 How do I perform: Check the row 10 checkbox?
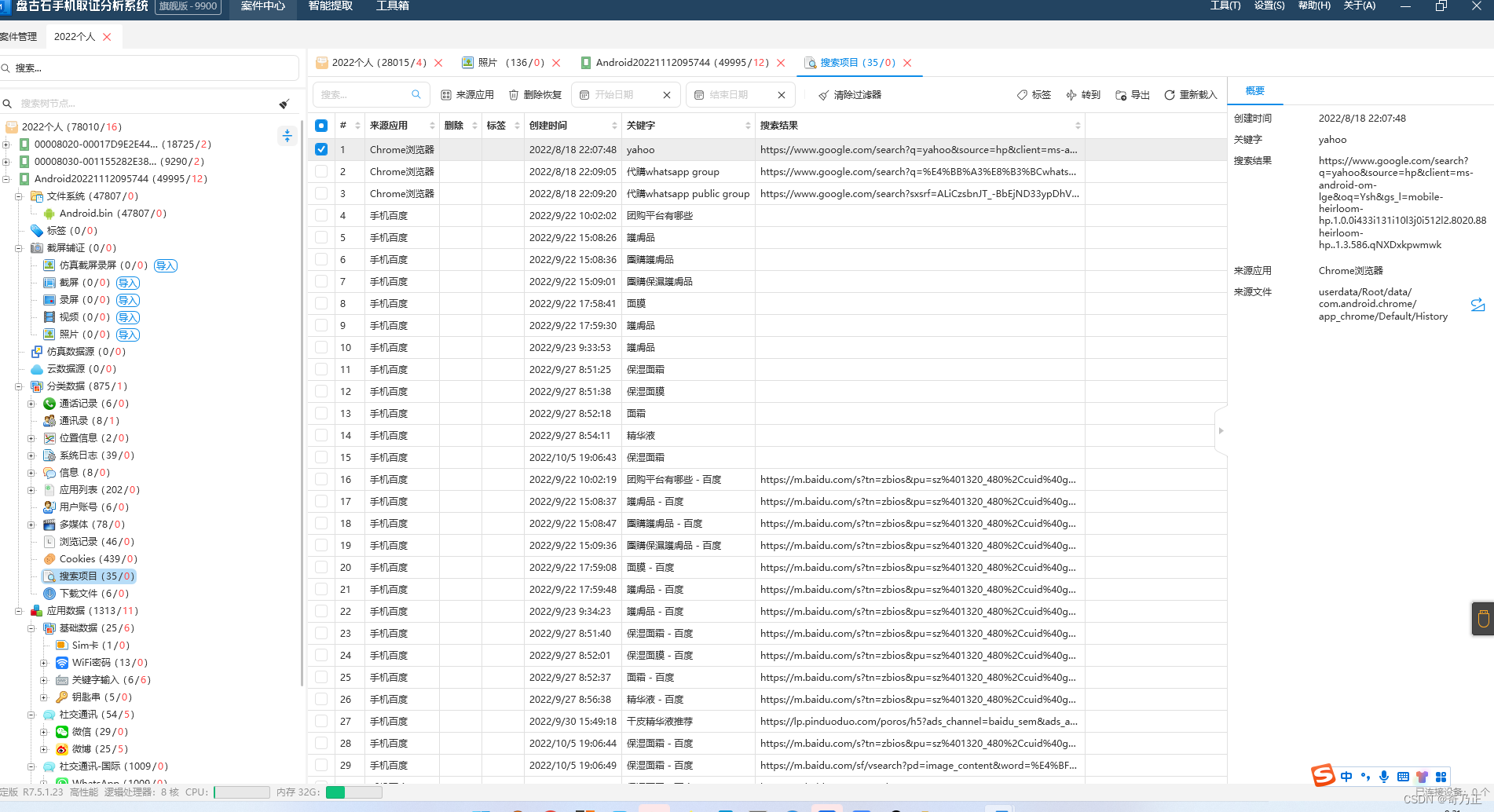pyautogui.click(x=321, y=347)
